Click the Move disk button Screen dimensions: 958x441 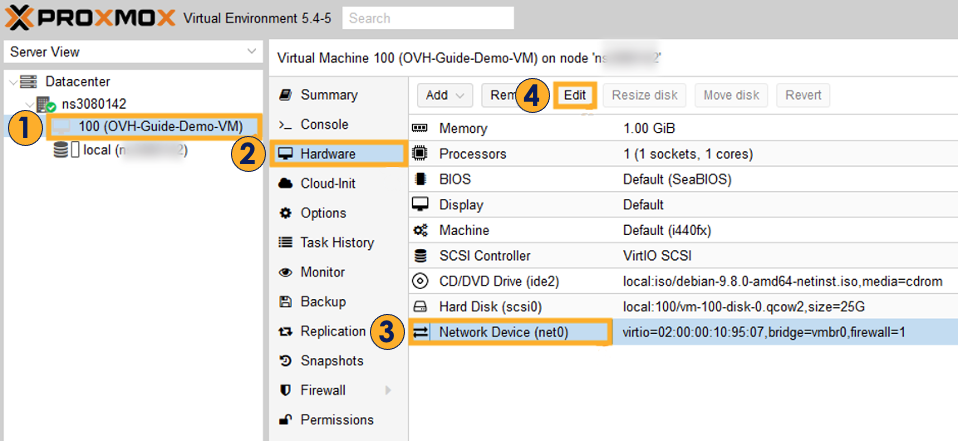(x=731, y=95)
